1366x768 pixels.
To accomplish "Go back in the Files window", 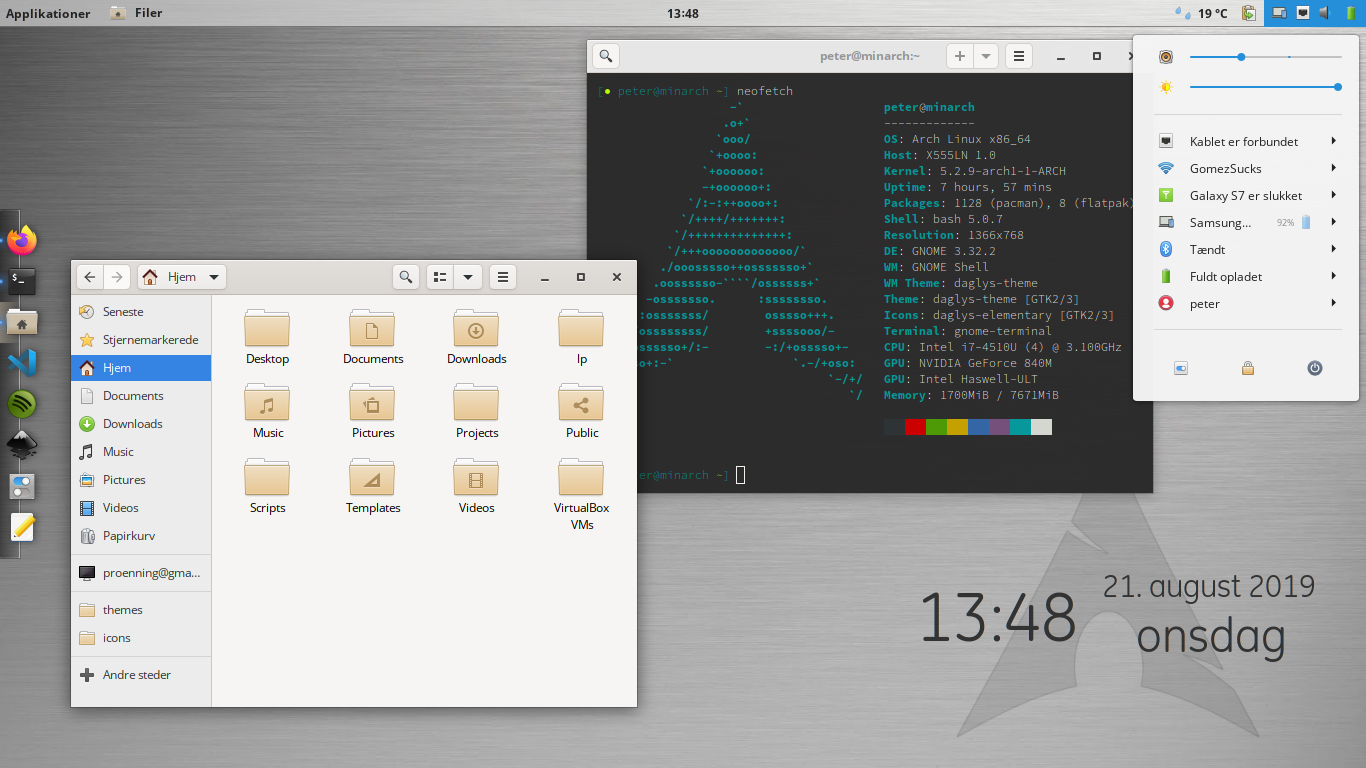I will (x=90, y=277).
